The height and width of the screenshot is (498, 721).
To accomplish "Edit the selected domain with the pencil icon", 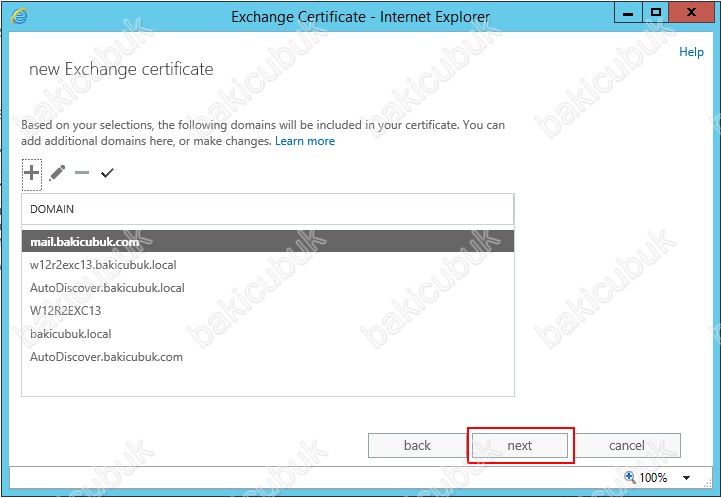I will click(57, 173).
